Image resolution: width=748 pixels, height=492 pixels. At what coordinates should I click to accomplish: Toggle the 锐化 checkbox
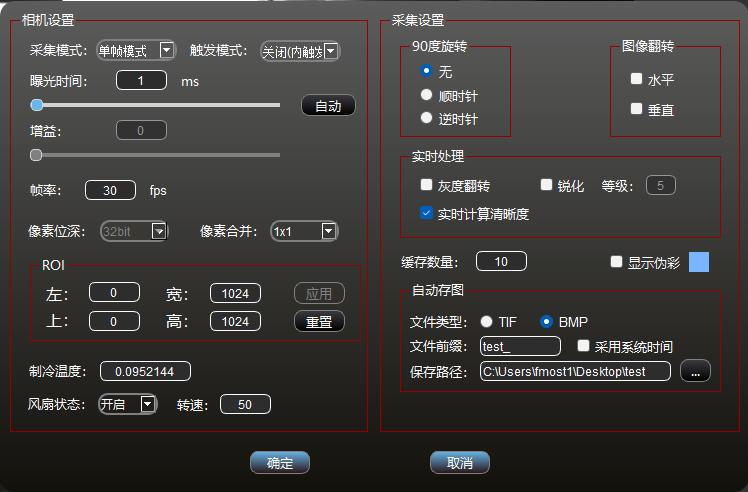tap(546, 185)
